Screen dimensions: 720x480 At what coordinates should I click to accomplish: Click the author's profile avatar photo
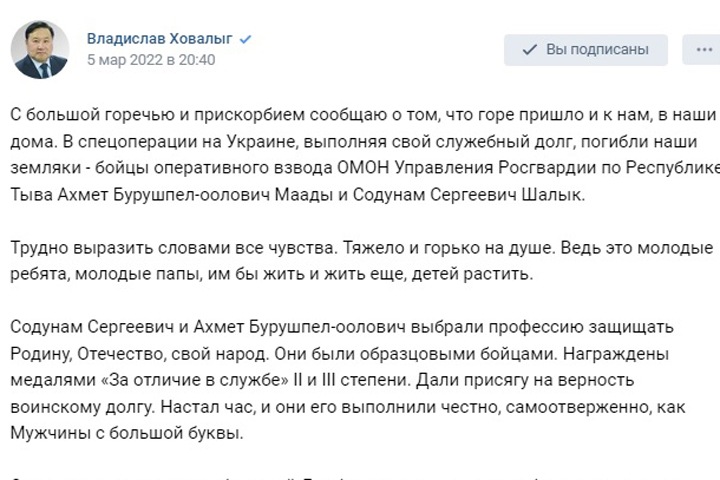click(x=40, y=49)
